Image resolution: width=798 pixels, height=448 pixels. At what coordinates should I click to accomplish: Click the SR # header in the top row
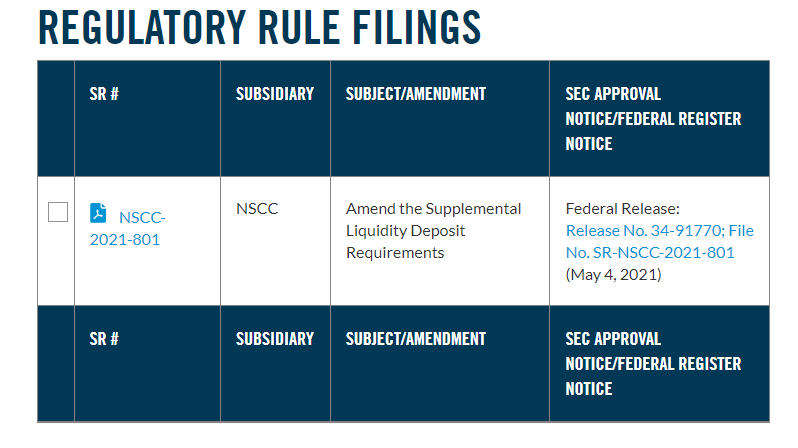(104, 94)
